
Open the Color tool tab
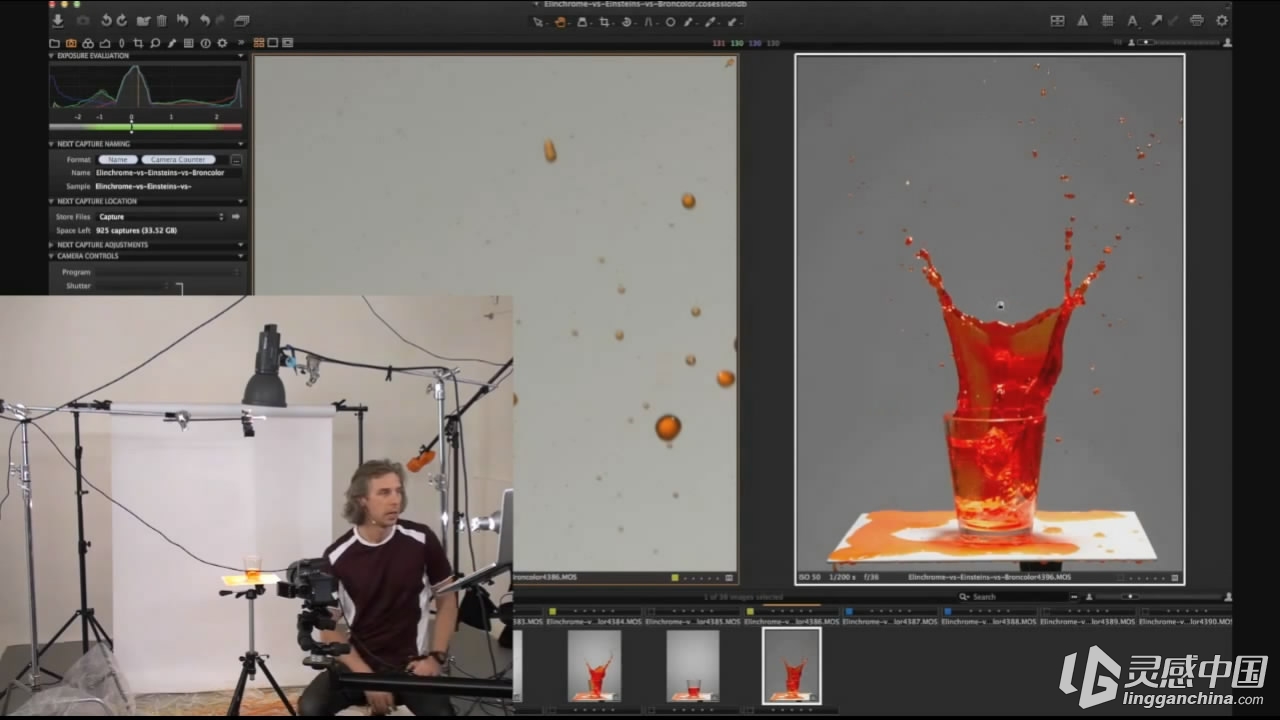tap(88, 43)
